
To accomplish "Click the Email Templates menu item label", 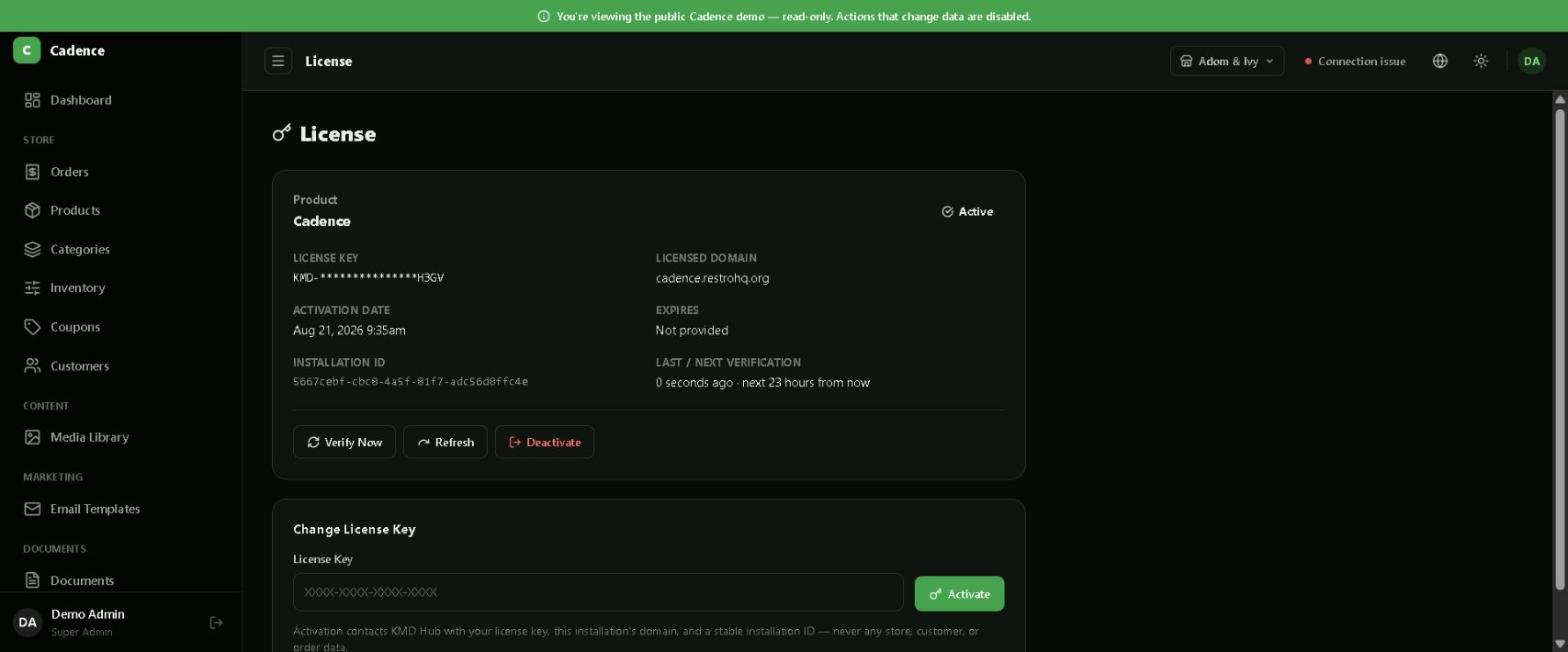I will point(95,509).
